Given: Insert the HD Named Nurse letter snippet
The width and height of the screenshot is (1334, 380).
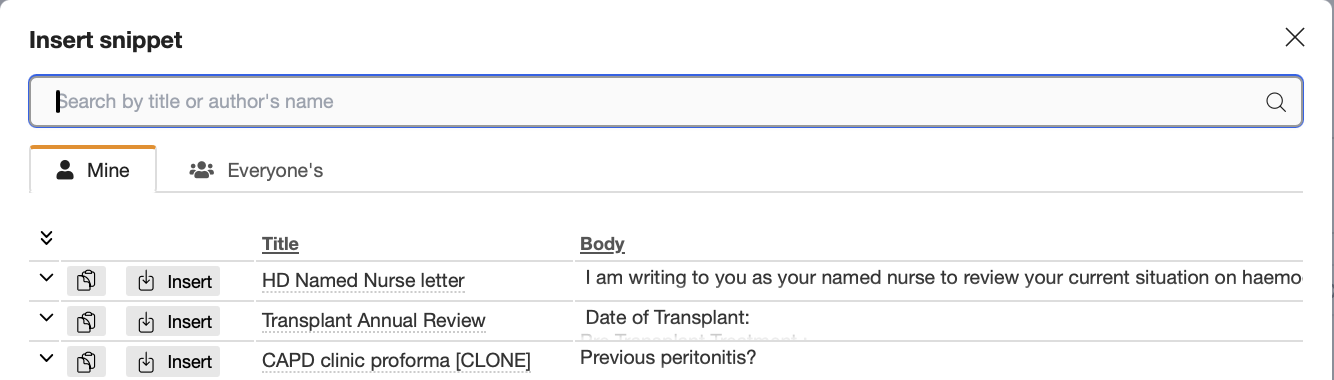Looking at the screenshot, I should tap(173, 281).
